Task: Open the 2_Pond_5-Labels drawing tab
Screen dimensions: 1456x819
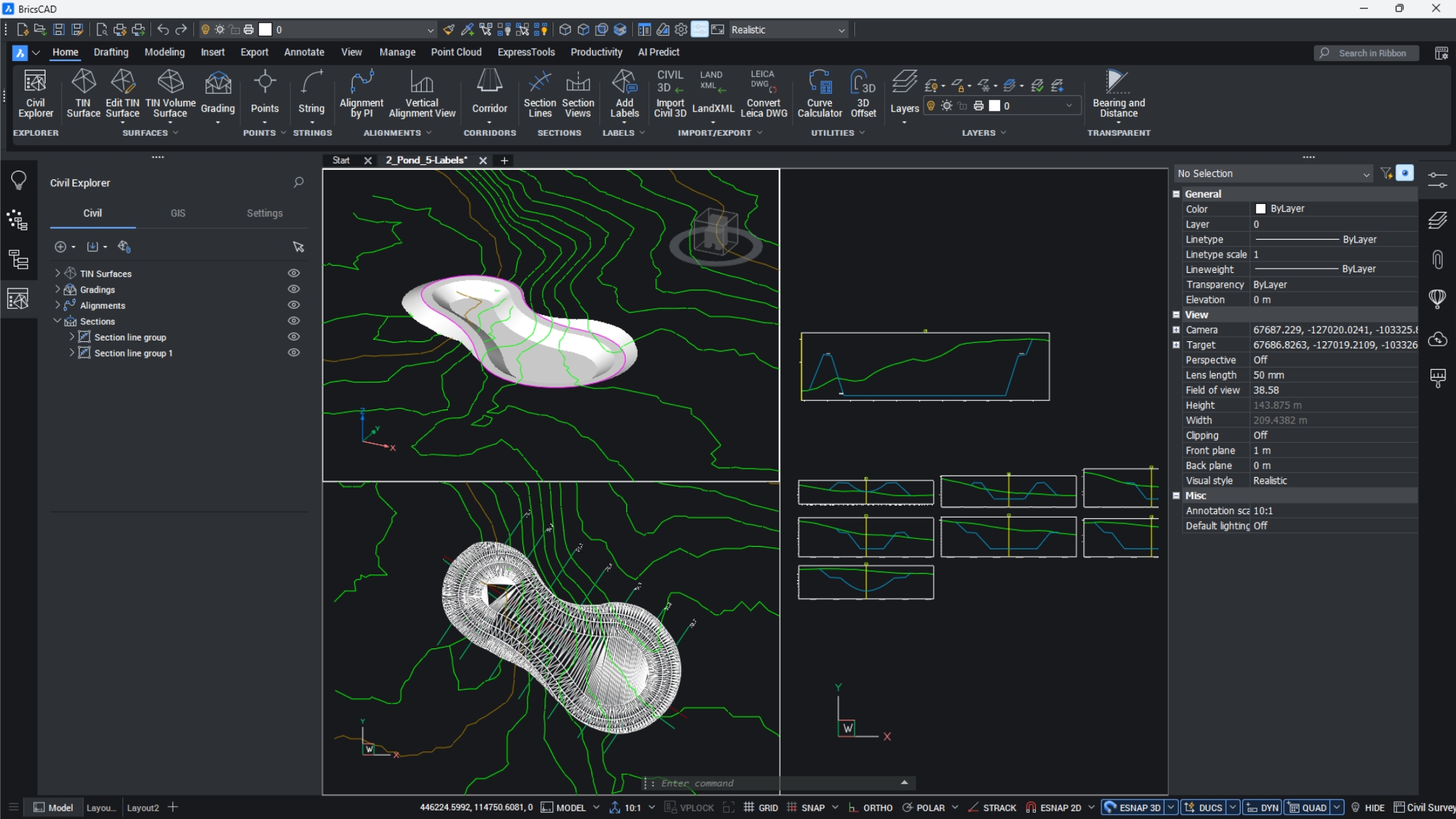Action: 425,160
